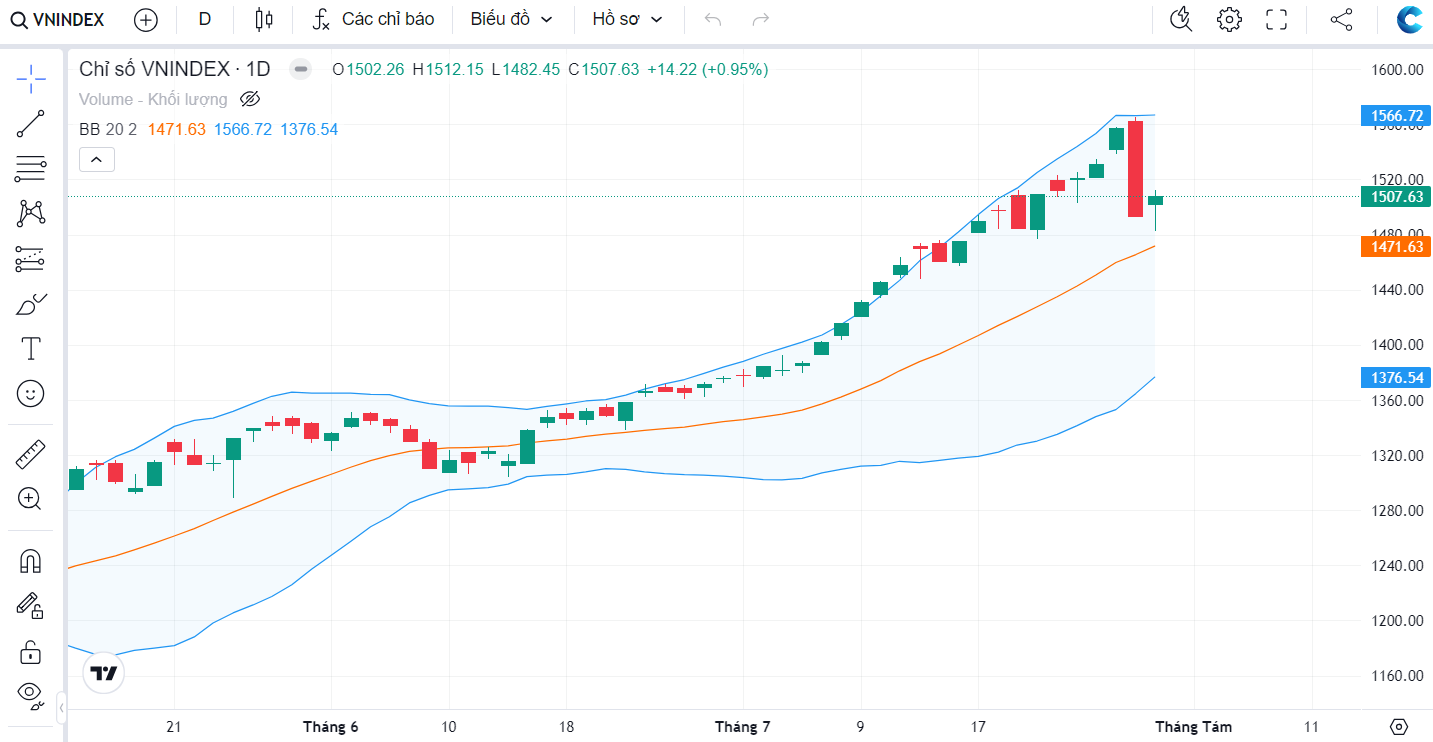Open quick search lightning icon

coord(1182,19)
